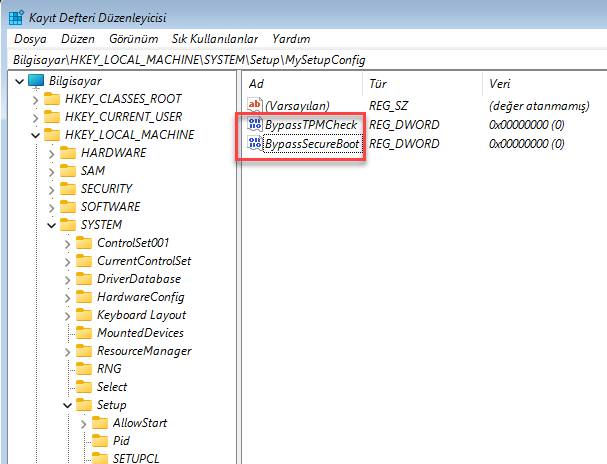Sort values by the Ad column header

tap(300, 83)
